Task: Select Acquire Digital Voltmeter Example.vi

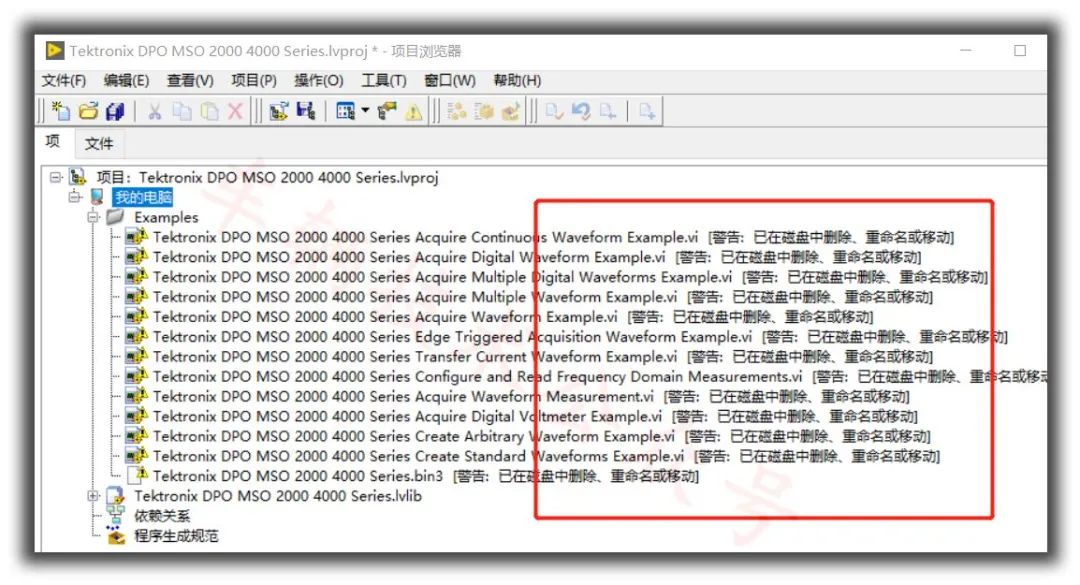Action: point(535,417)
